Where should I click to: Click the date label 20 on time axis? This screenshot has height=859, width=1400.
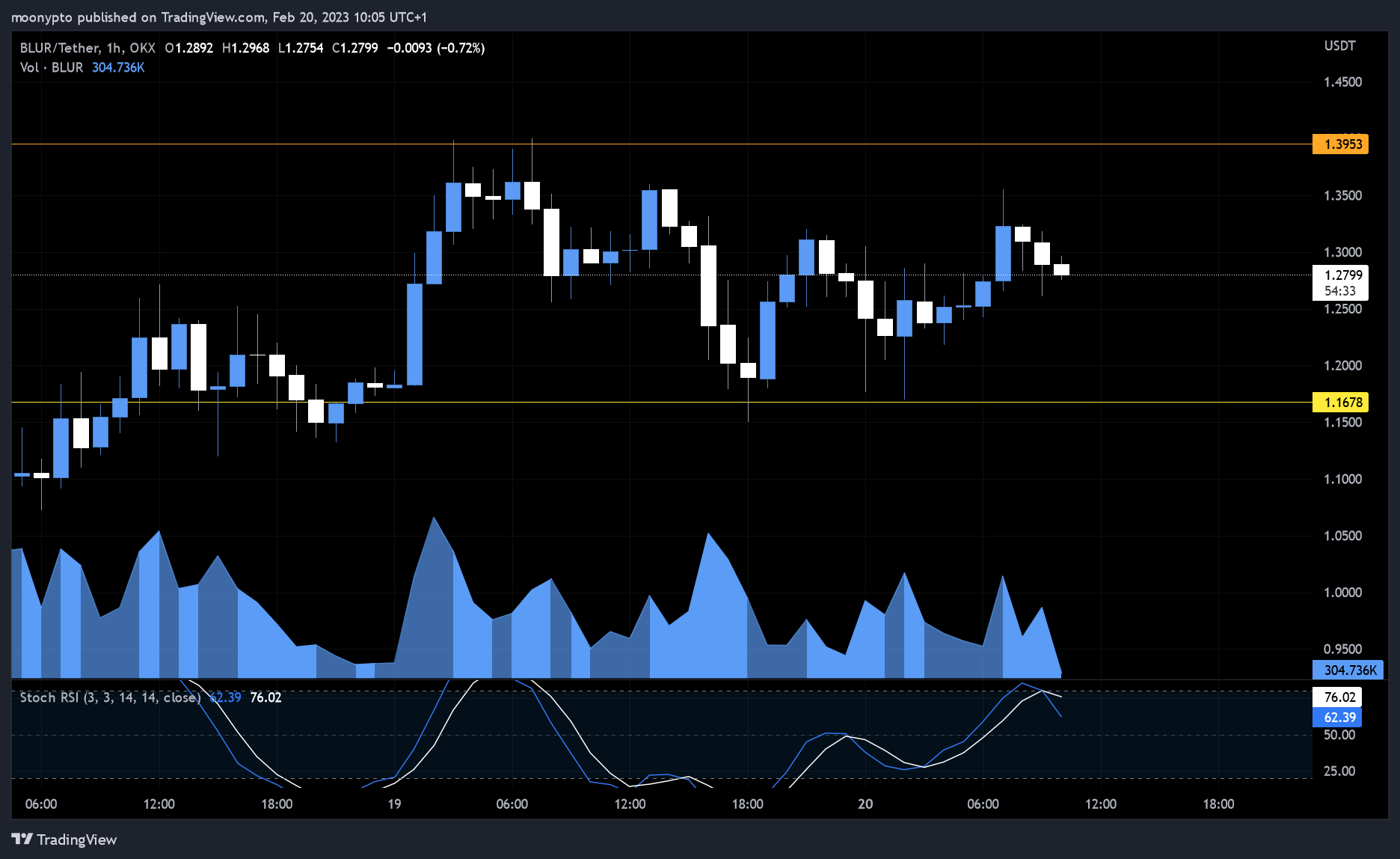[x=865, y=804]
